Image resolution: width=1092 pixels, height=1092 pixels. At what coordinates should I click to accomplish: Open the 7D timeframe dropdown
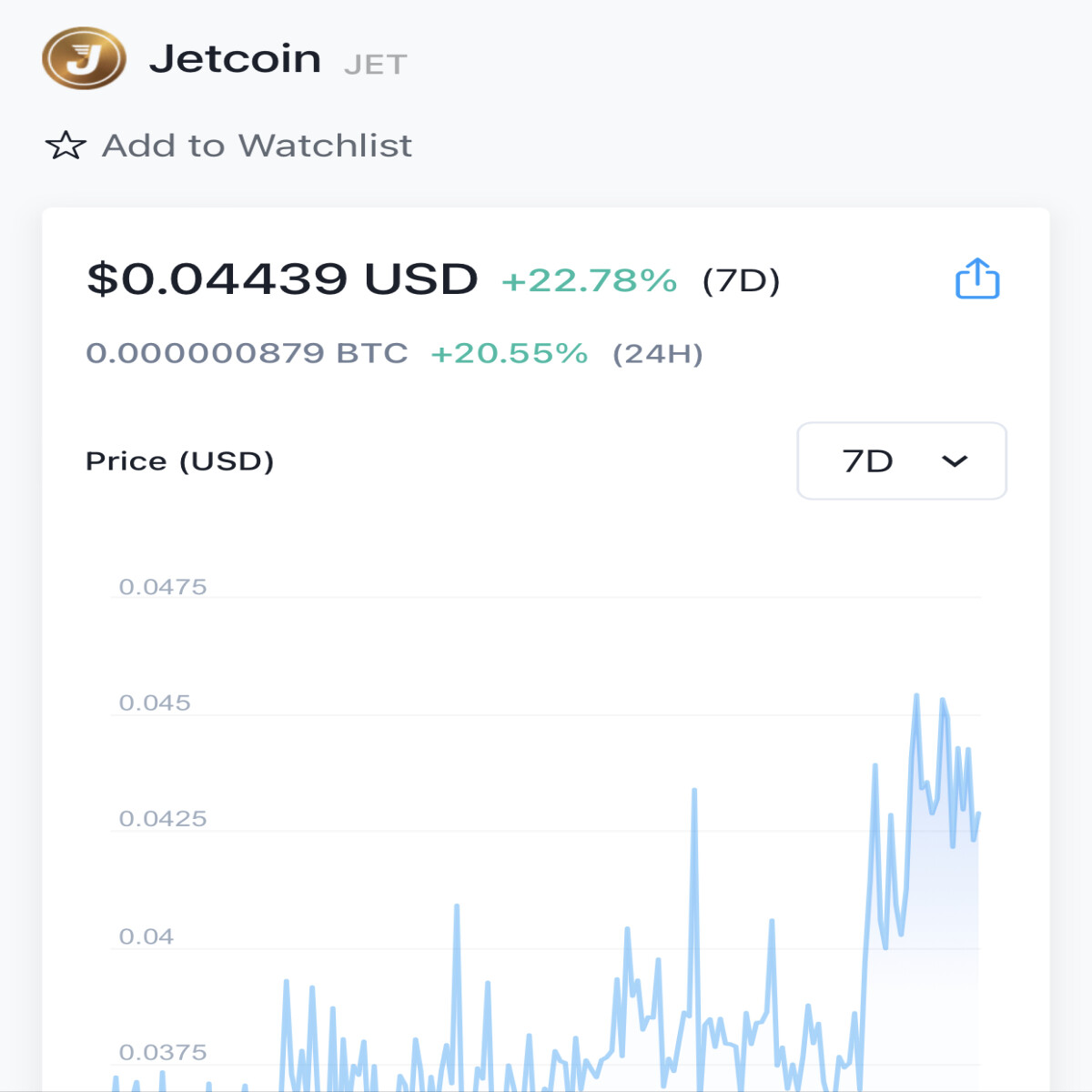902,460
